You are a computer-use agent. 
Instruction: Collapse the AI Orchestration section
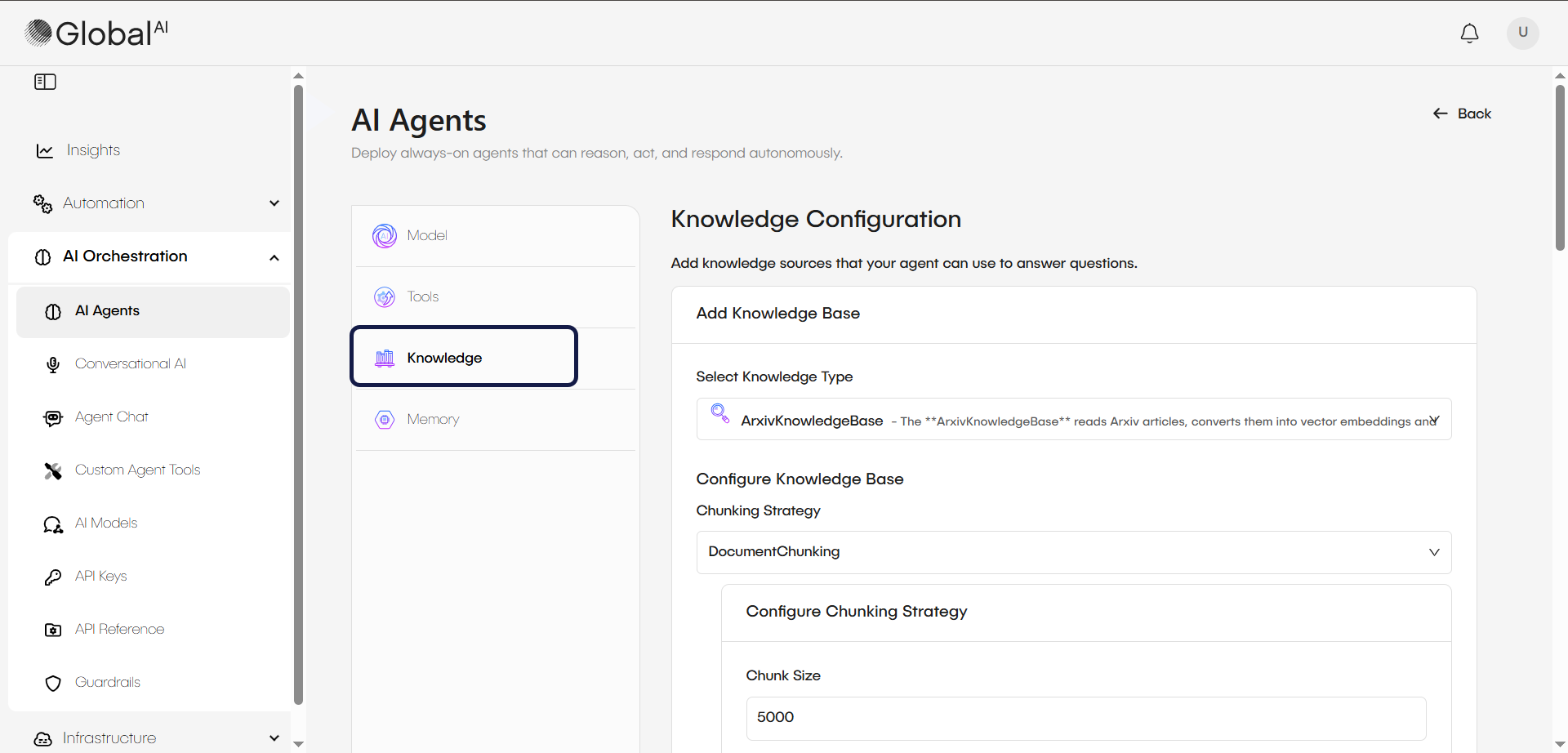274,257
